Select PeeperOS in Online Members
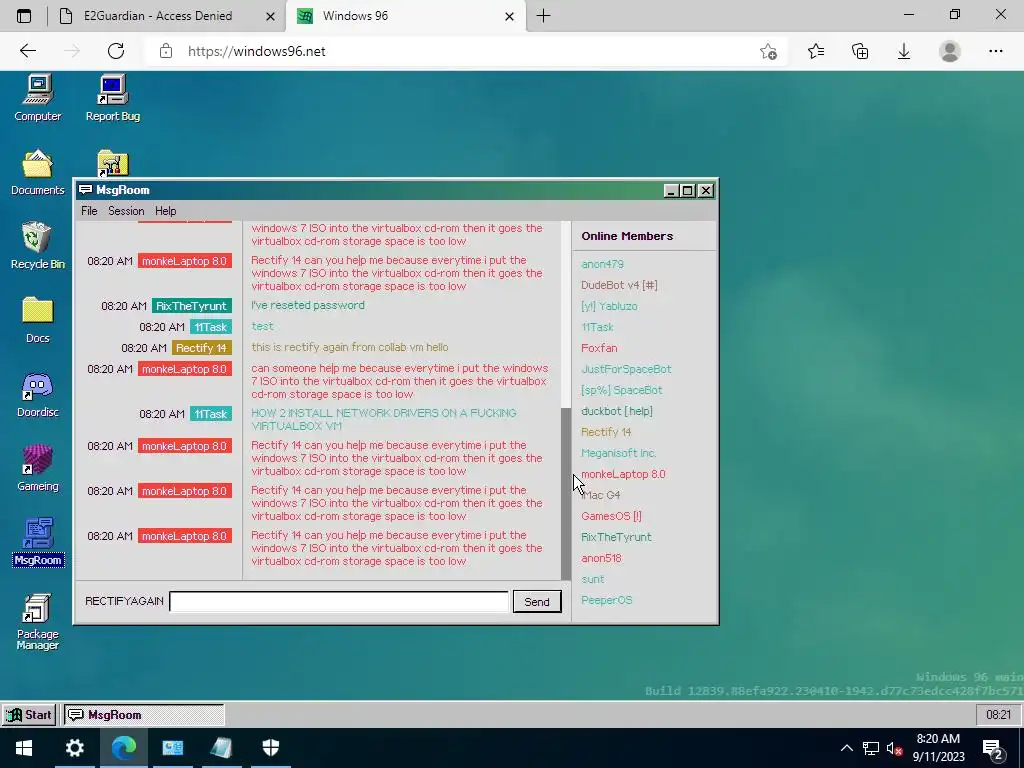Viewport: 1024px width, 768px height. click(x=607, y=600)
